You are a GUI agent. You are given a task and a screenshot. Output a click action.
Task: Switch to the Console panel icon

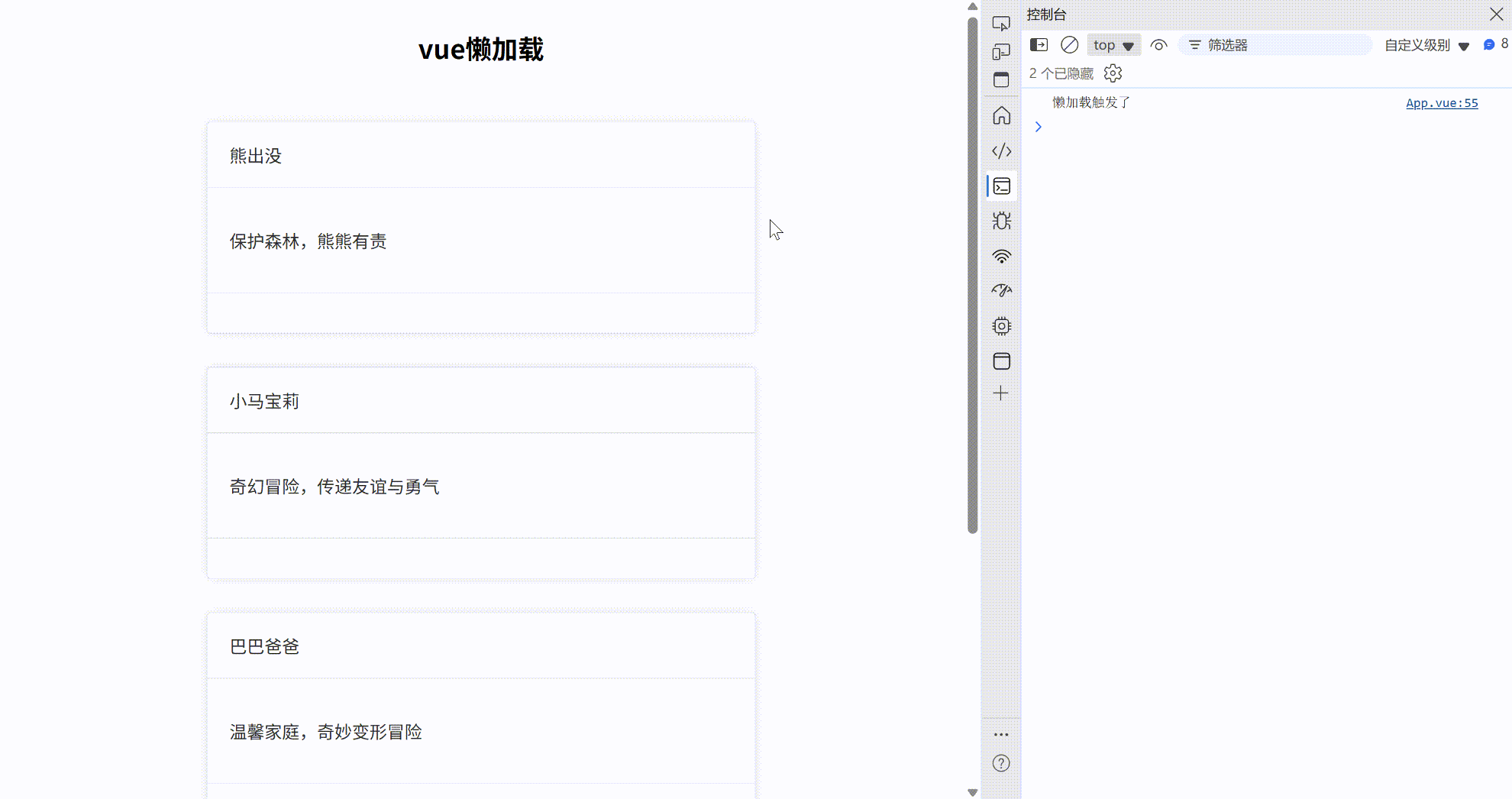(x=1001, y=186)
